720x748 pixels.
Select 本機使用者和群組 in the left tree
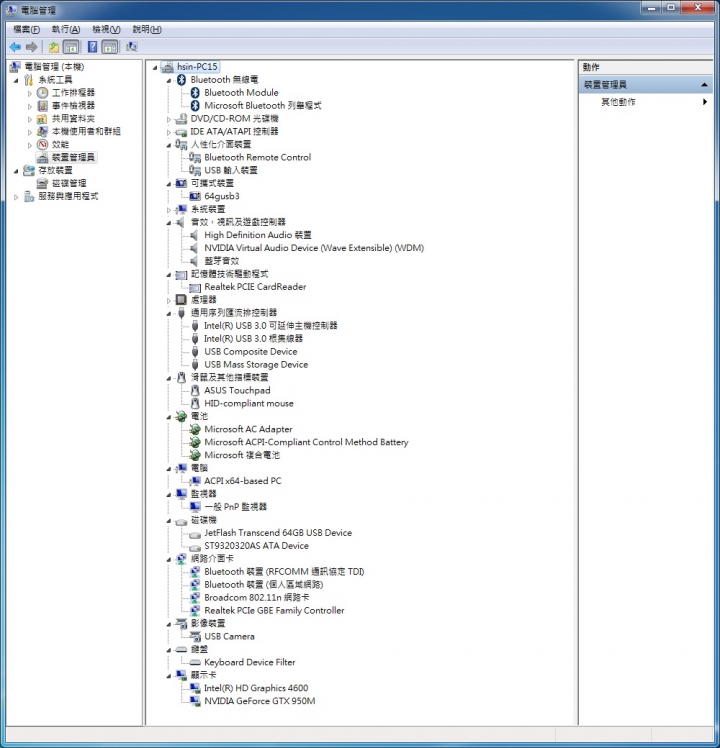tap(86, 131)
